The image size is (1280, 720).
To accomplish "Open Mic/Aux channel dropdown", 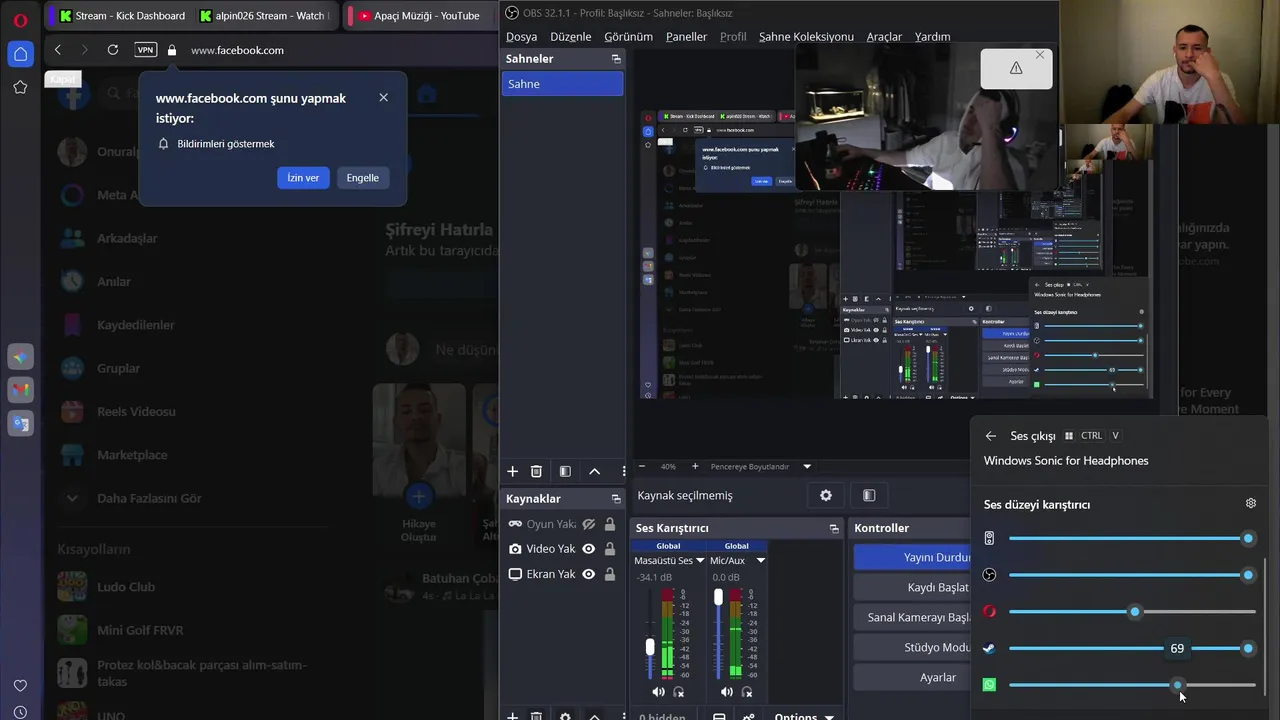I will pos(760,561).
